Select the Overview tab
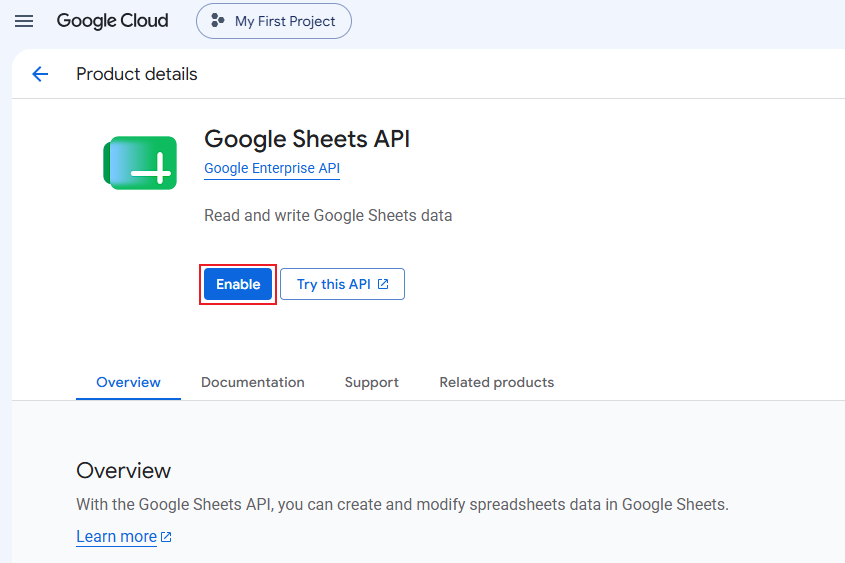This screenshot has height=563, width=845. click(128, 382)
